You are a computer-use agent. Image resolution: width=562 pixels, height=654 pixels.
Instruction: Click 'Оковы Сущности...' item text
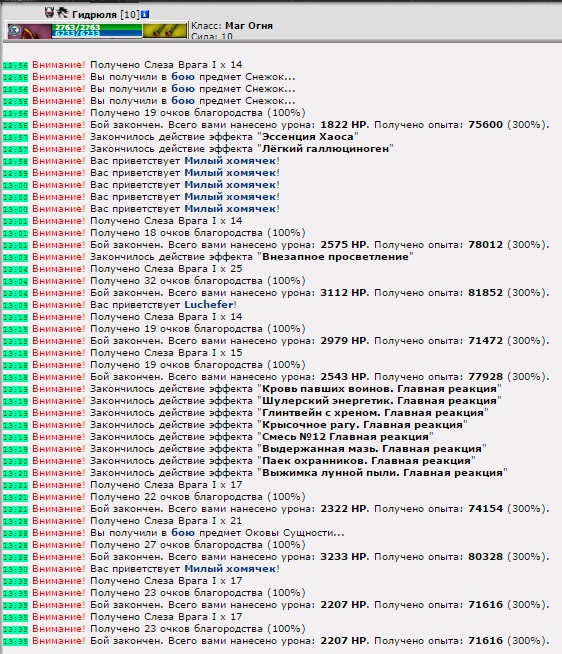tap(295, 533)
